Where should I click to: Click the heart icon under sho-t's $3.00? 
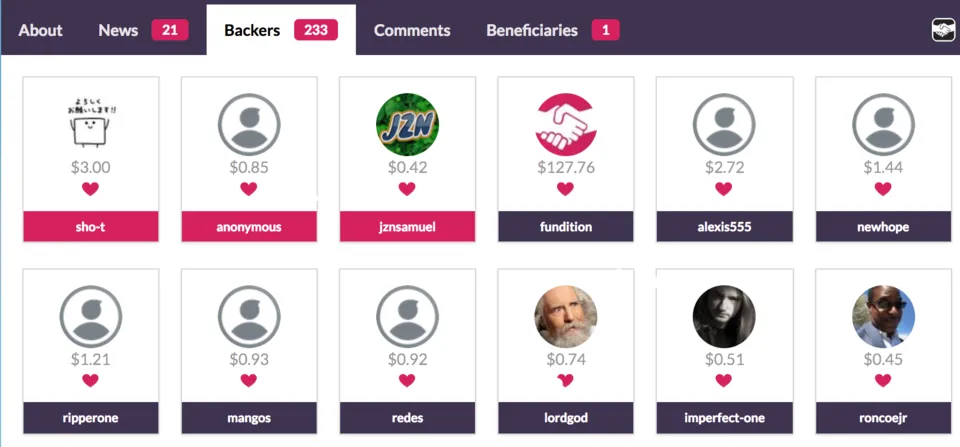[91, 189]
